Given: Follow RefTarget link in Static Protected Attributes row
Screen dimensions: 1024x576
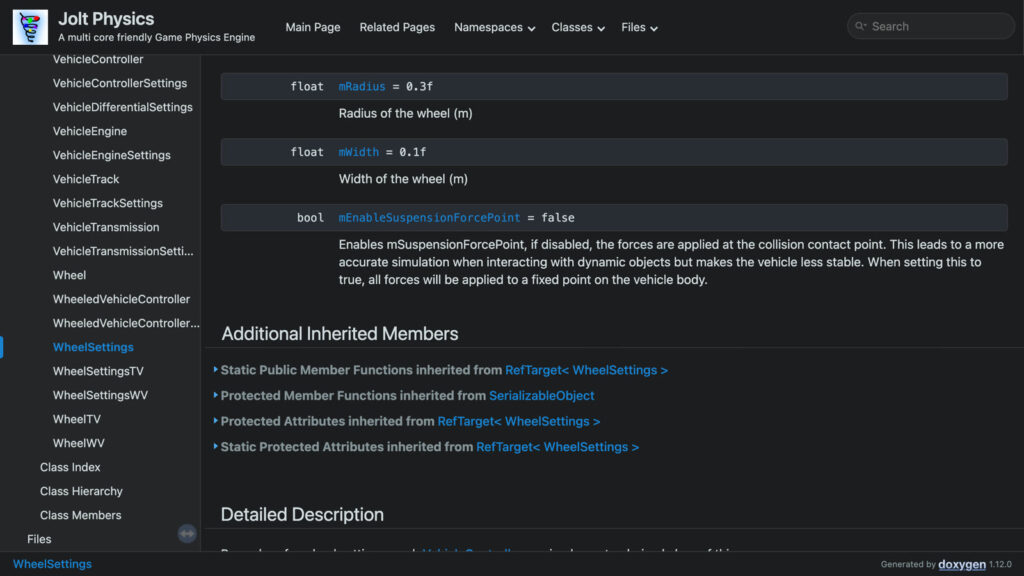Looking at the screenshot, I should click(x=557, y=447).
